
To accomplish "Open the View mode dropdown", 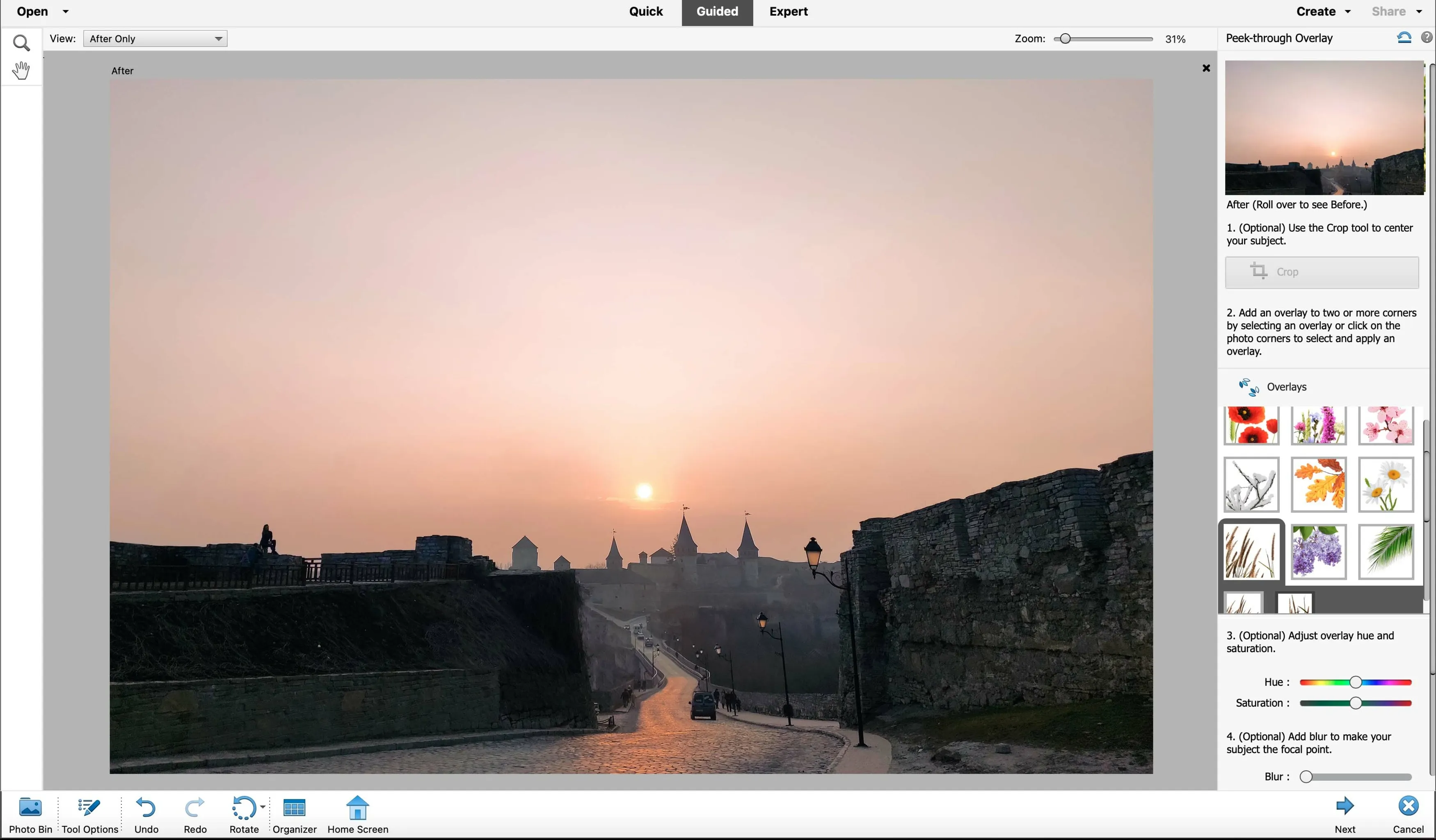I will (x=155, y=39).
